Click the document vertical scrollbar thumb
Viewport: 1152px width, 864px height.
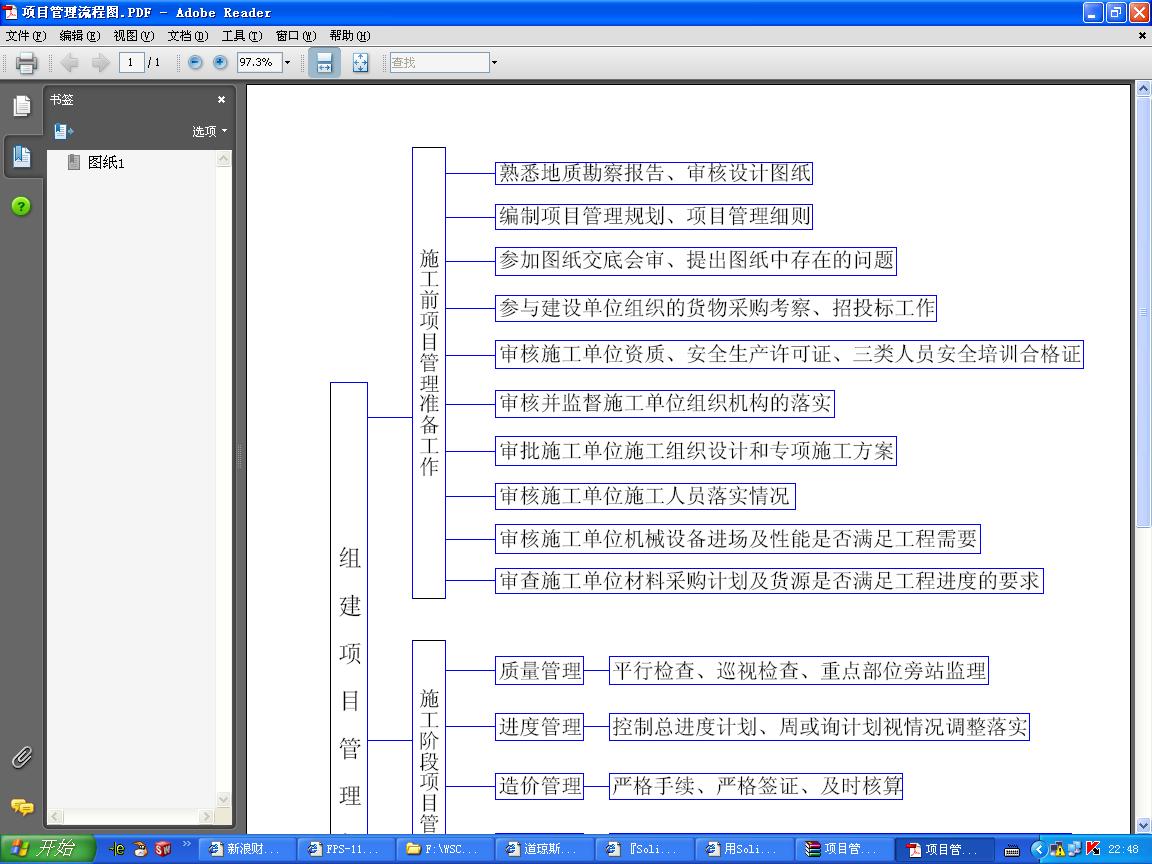[1143, 312]
